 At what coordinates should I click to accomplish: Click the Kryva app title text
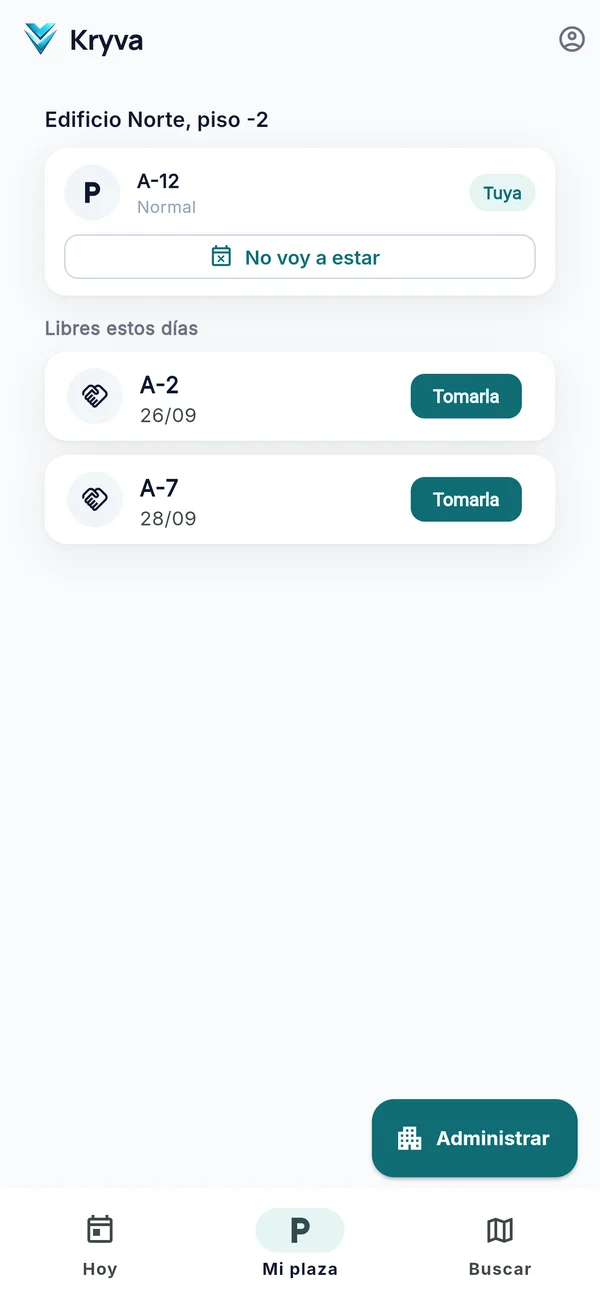(x=106, y=40)
